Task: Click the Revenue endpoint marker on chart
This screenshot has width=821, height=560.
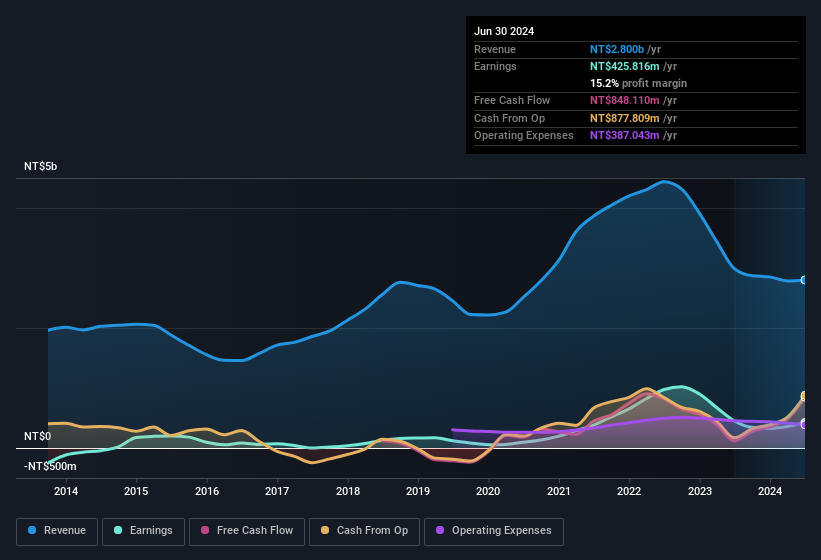Action: pyautogui.click(x=804, y=281)
